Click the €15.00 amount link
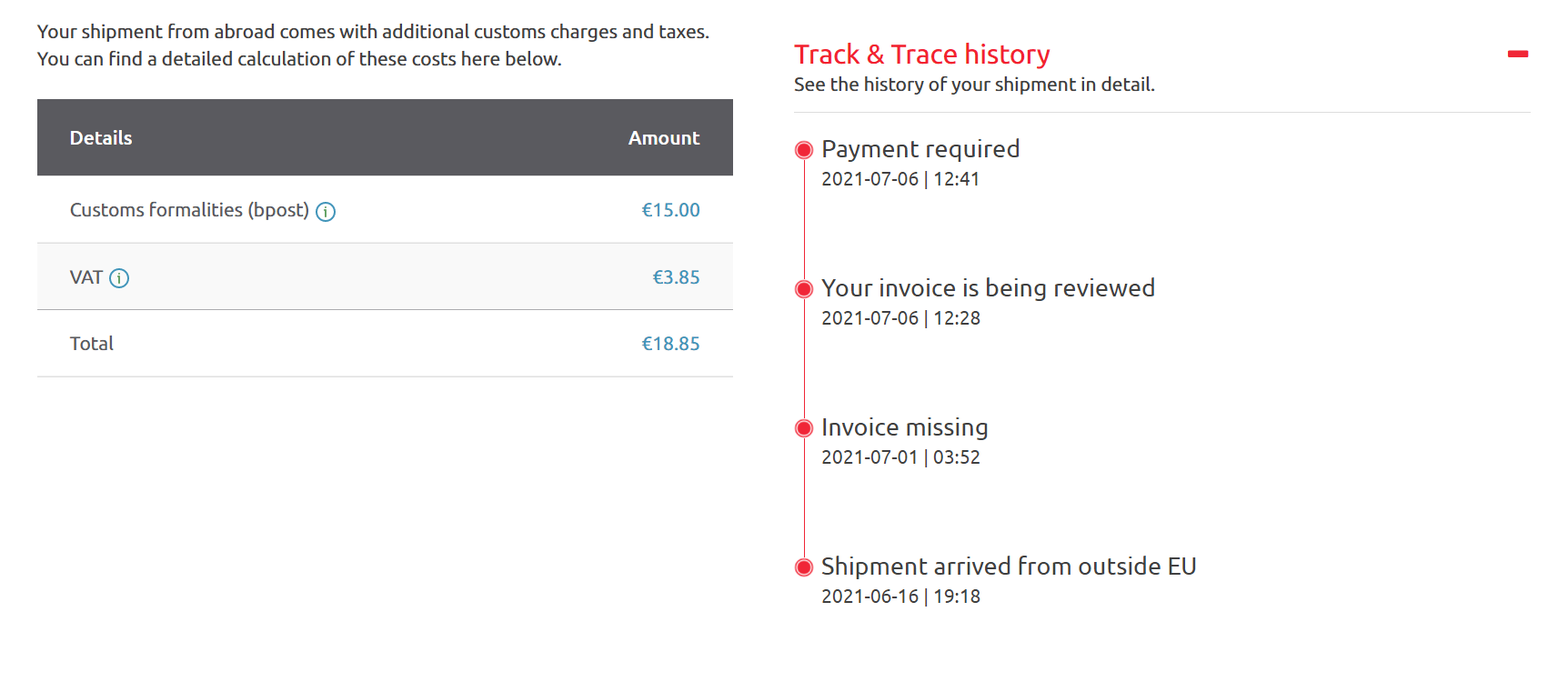1568x692 pixels. coord(671,210)
